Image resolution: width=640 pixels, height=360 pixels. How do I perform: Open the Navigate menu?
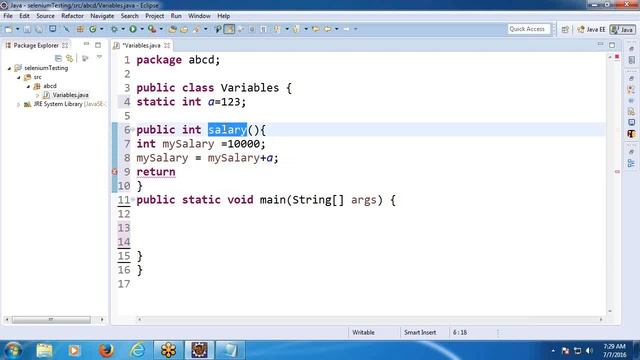coord(102,16)
